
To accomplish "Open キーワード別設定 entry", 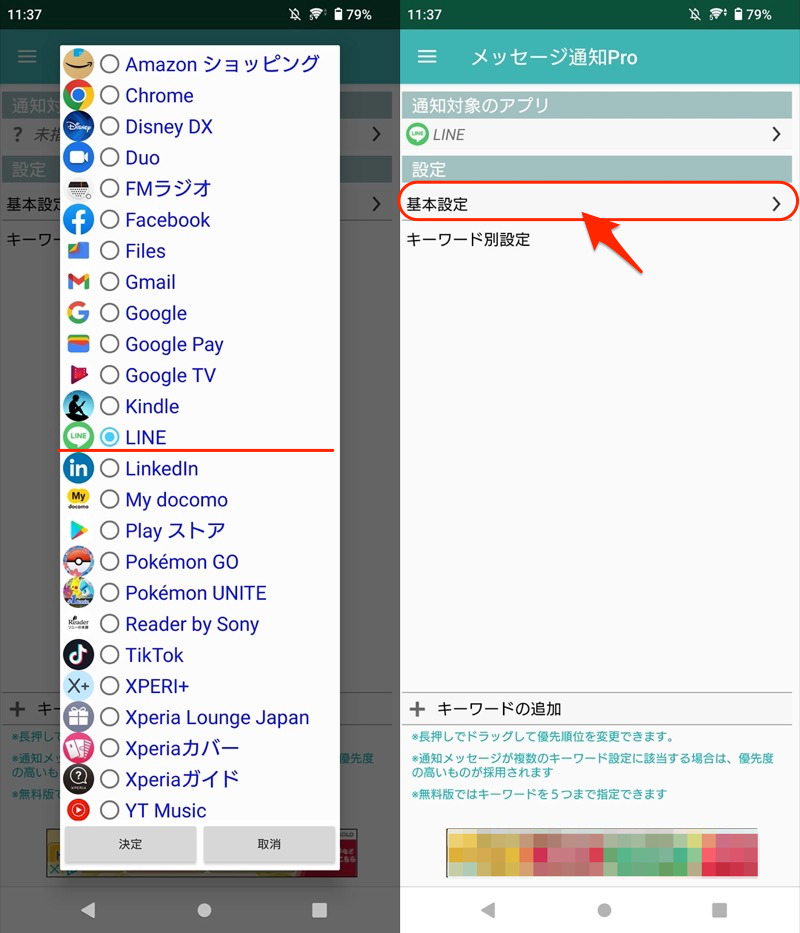I will point(468,240).
